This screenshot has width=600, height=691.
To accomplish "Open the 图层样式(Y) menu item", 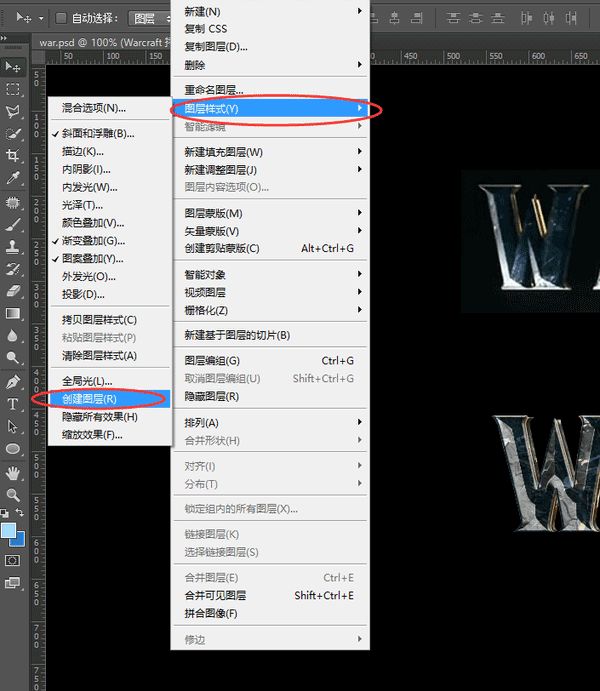I will point(270,108).
